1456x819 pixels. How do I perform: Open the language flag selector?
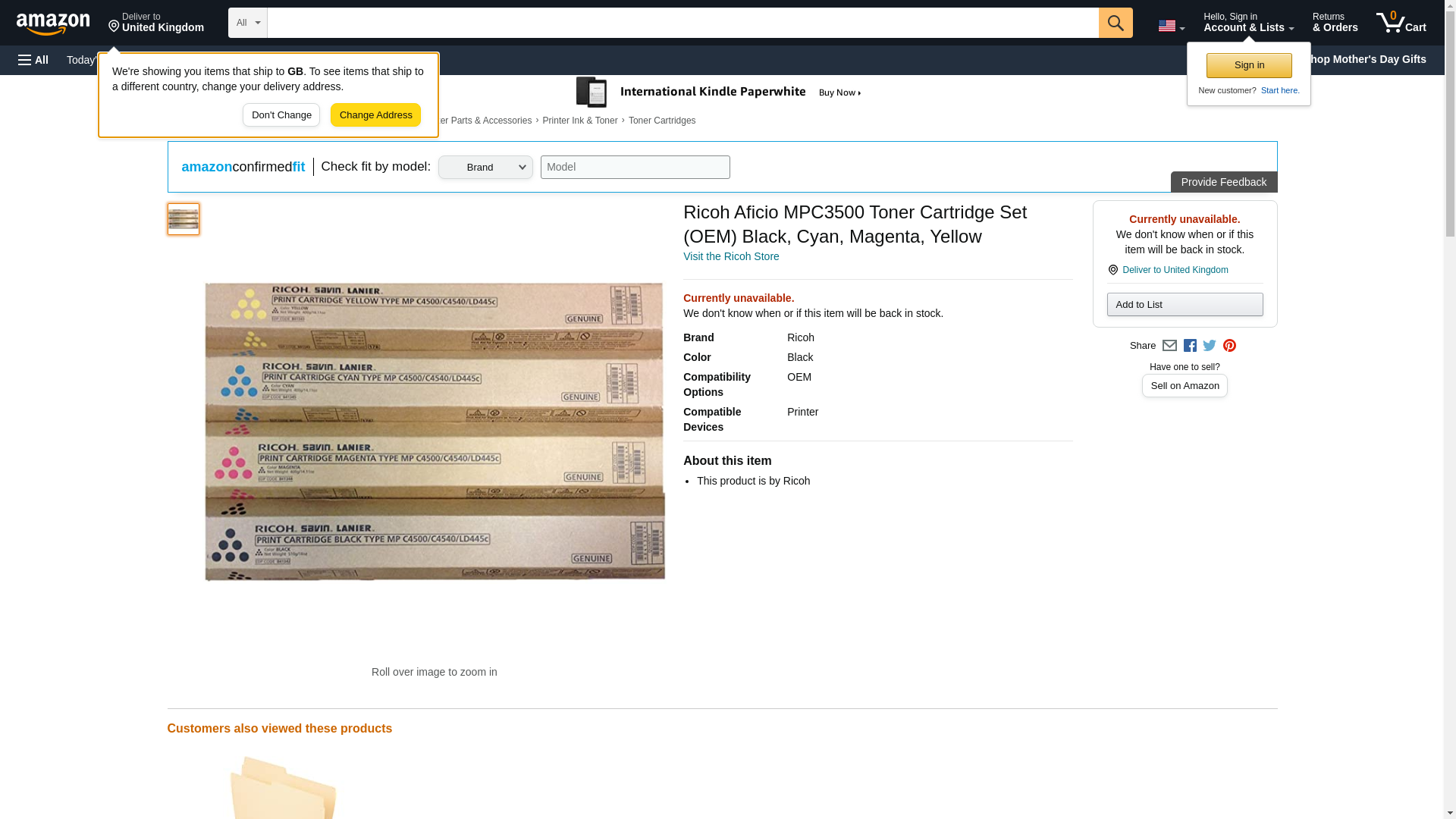[1171, 26]
